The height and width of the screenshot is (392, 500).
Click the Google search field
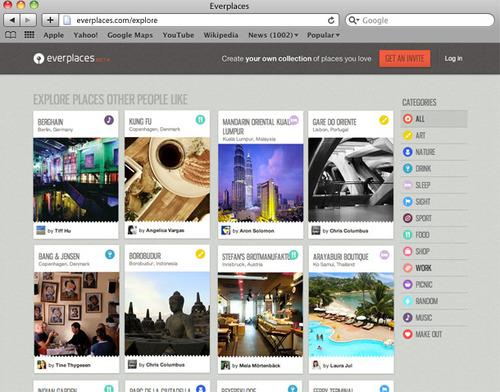click(420, 20)
